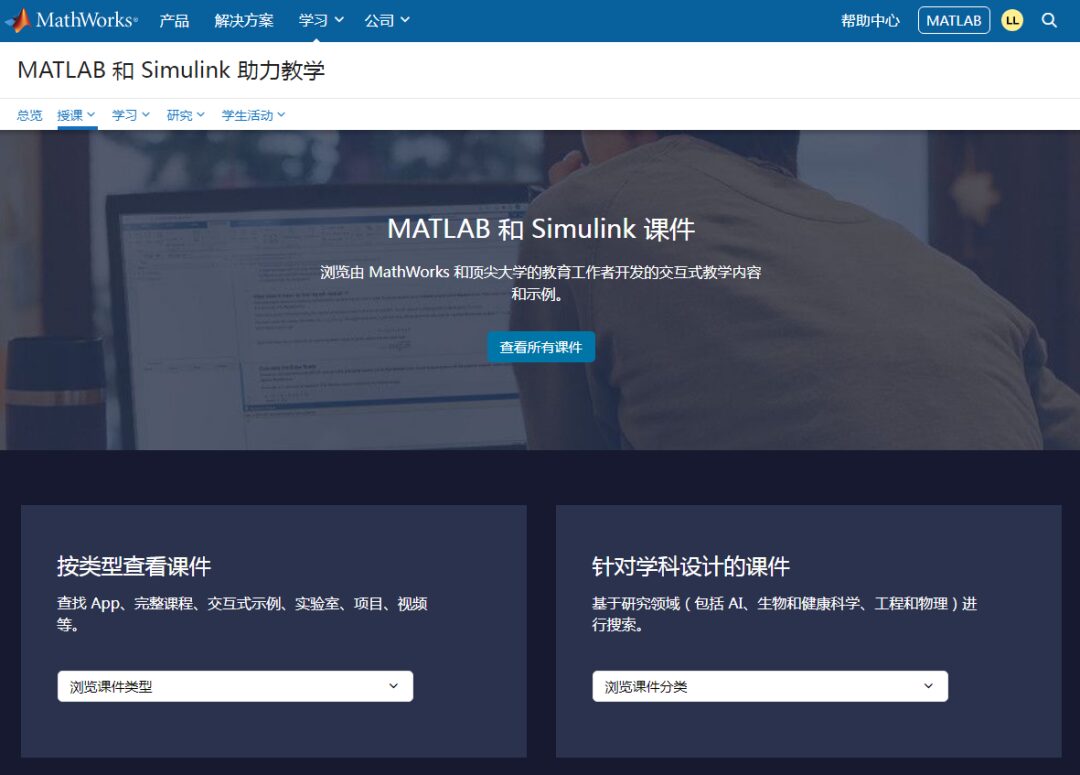Click the 针对学科设计的课件 heading
Viewport: 1080px width, 775px height.
click(690, 566)
